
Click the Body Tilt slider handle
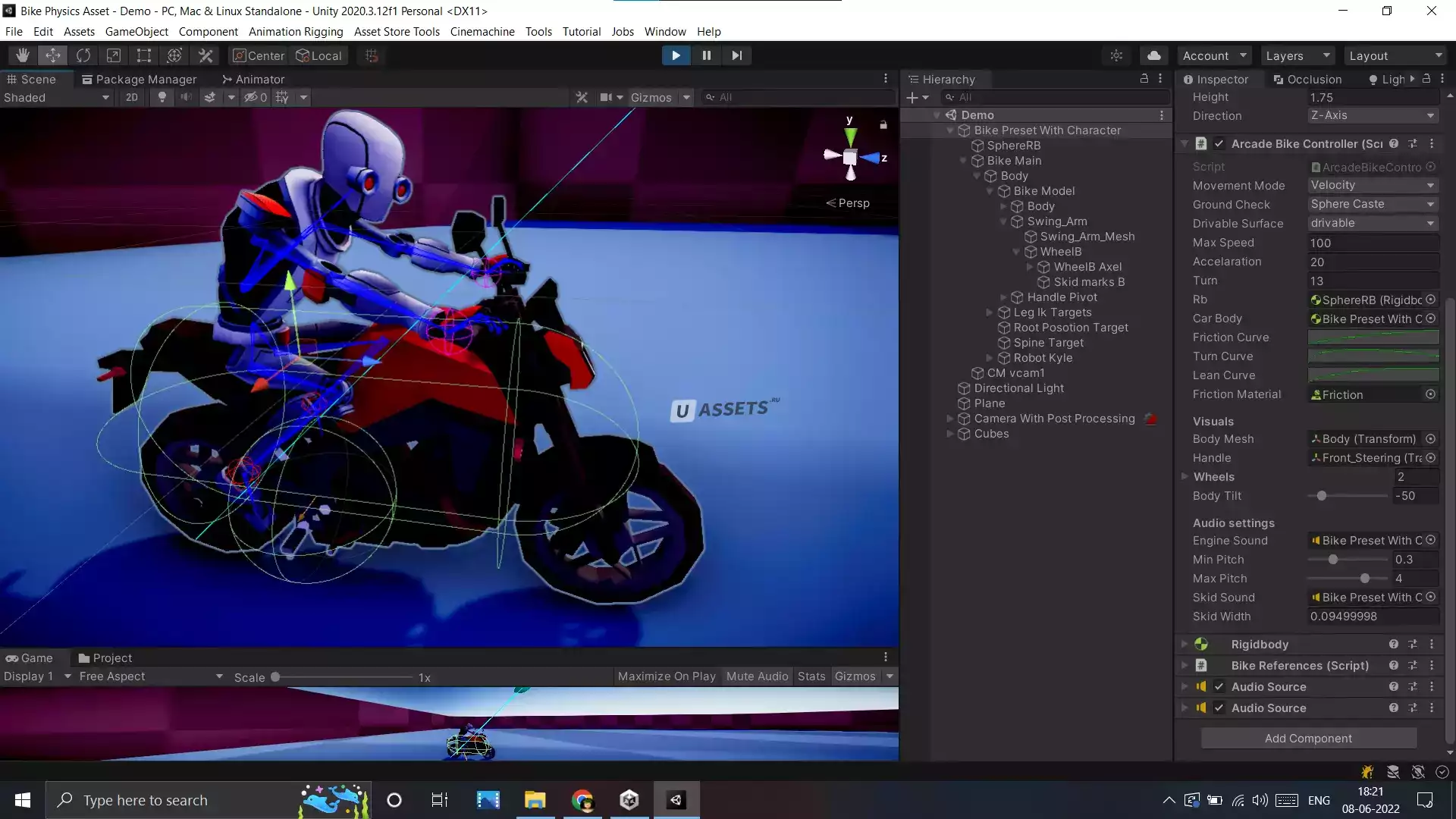[x=1322, y=496]
